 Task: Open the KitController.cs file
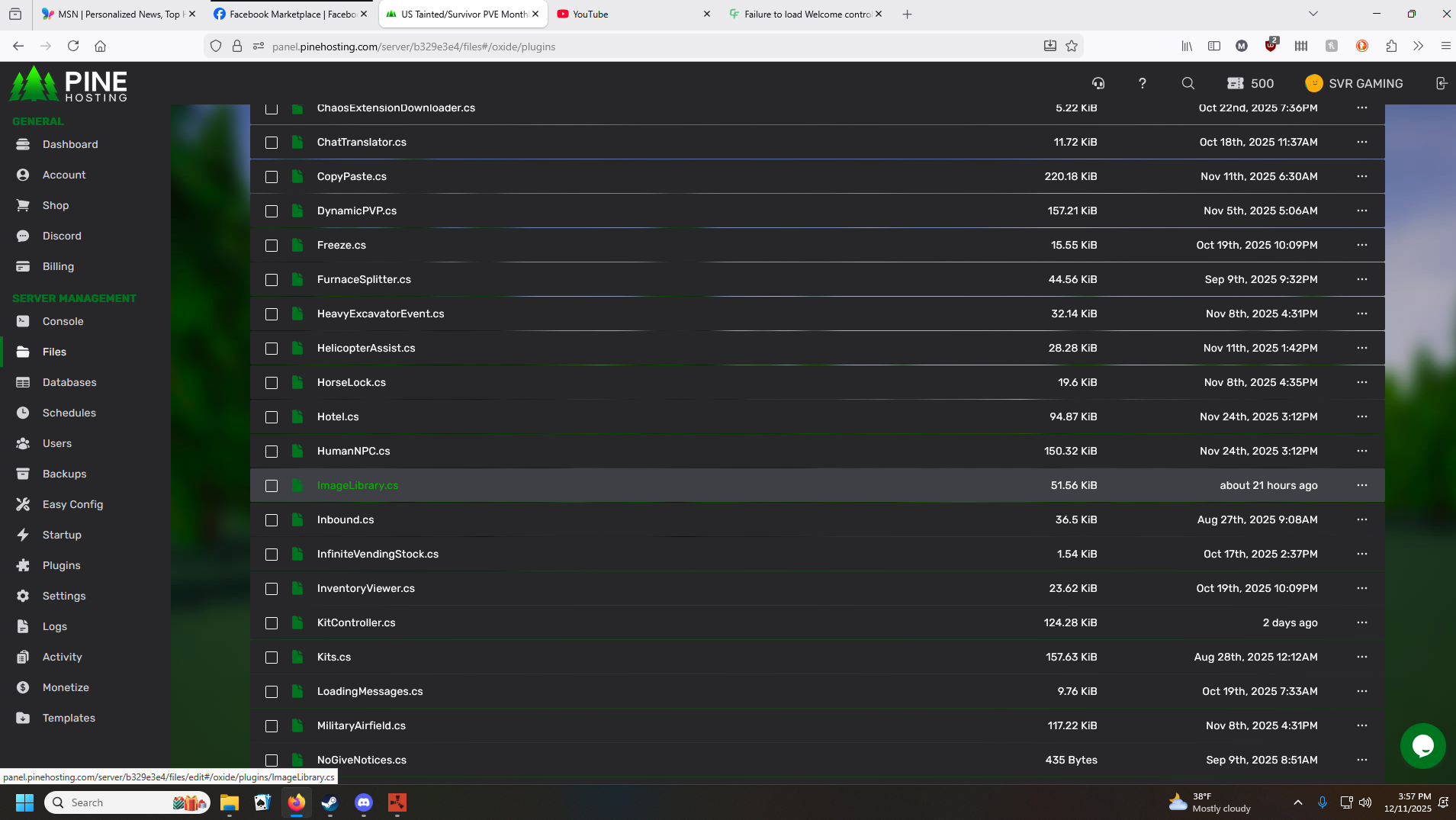coord(356,622)
